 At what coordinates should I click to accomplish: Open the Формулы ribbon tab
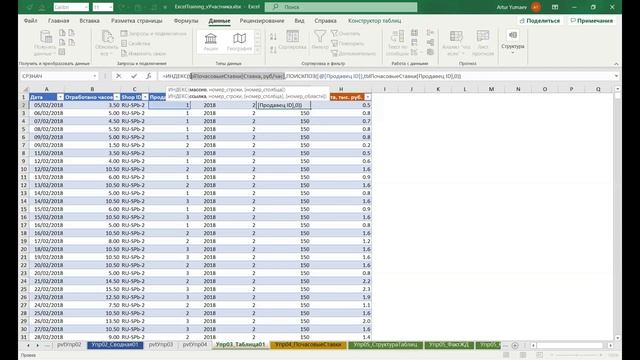pyautogui.click(x=186, y=20)
